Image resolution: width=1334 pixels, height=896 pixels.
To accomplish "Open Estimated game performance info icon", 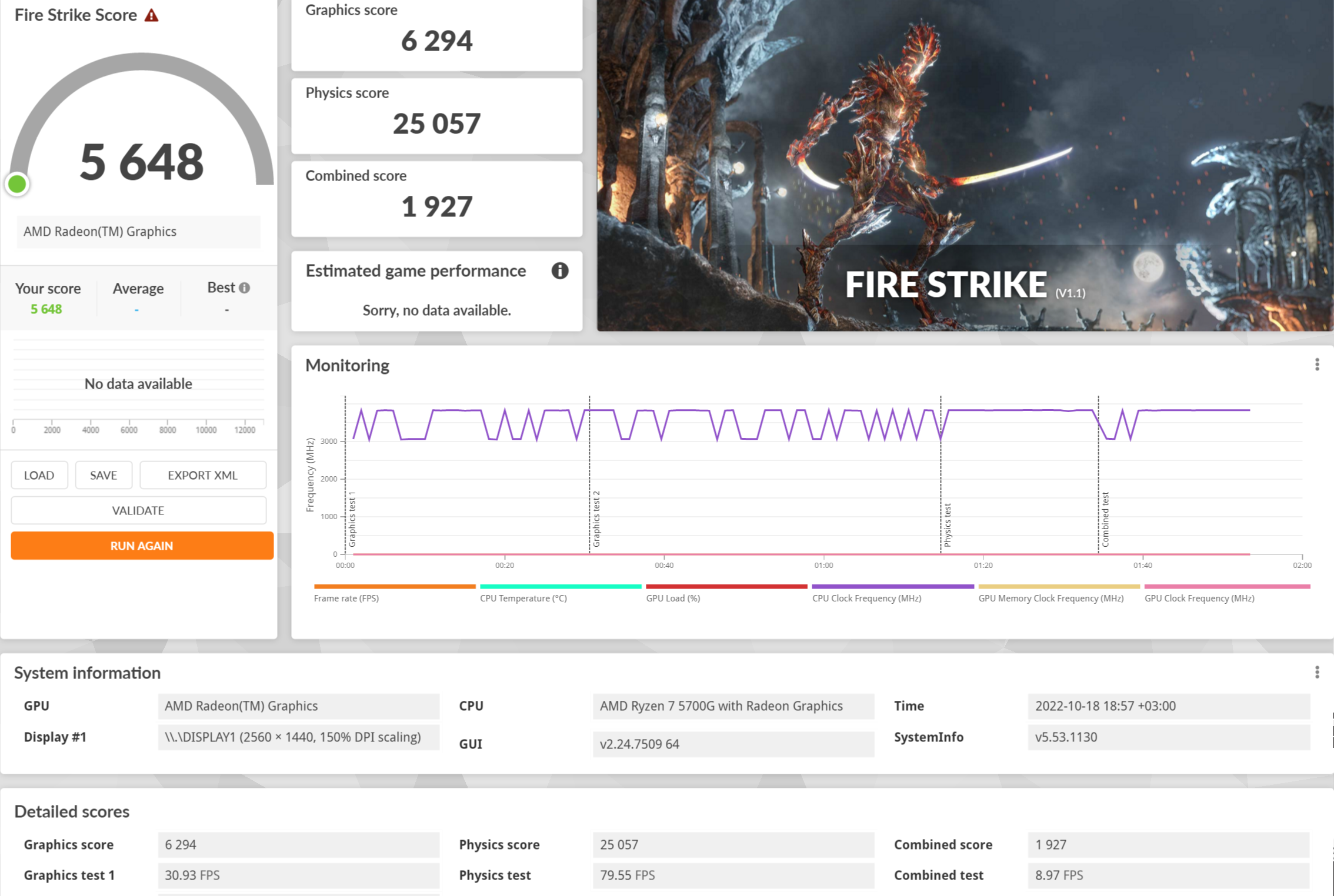I will pos(559,270).
